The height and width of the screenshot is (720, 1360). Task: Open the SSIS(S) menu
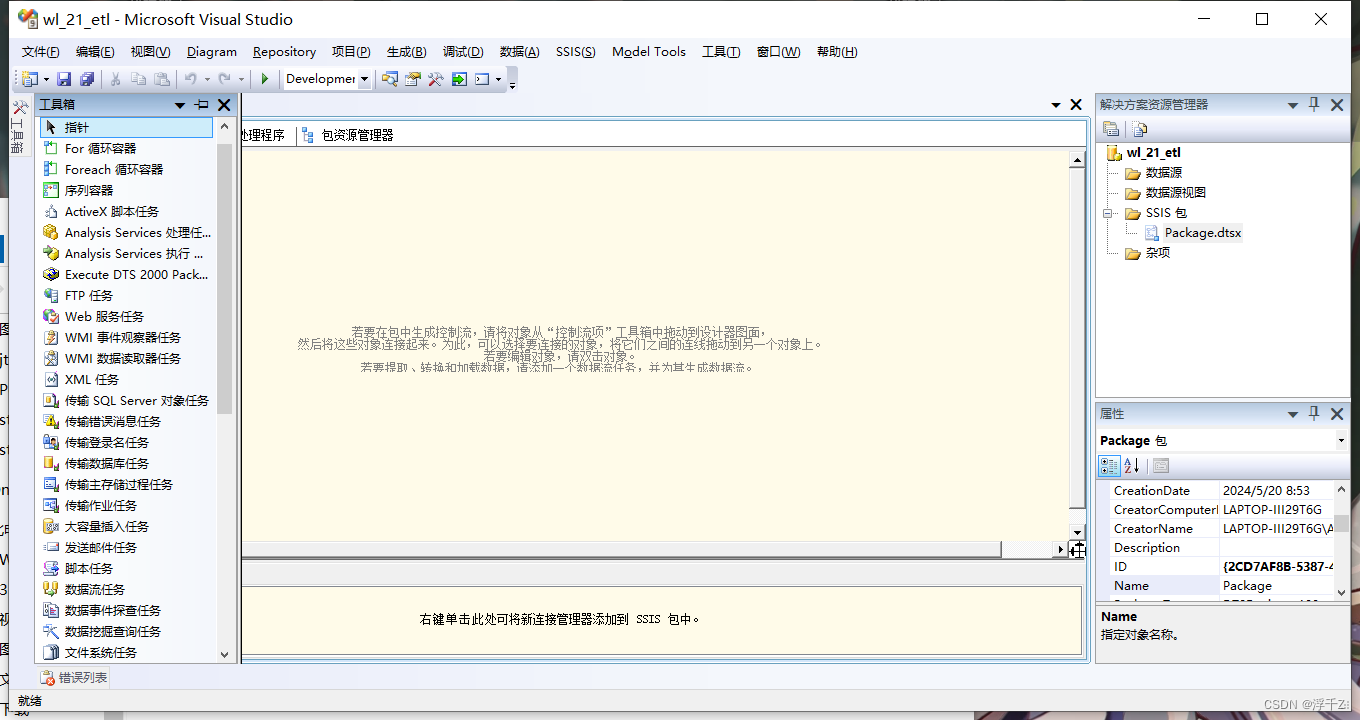coord(575,52)
